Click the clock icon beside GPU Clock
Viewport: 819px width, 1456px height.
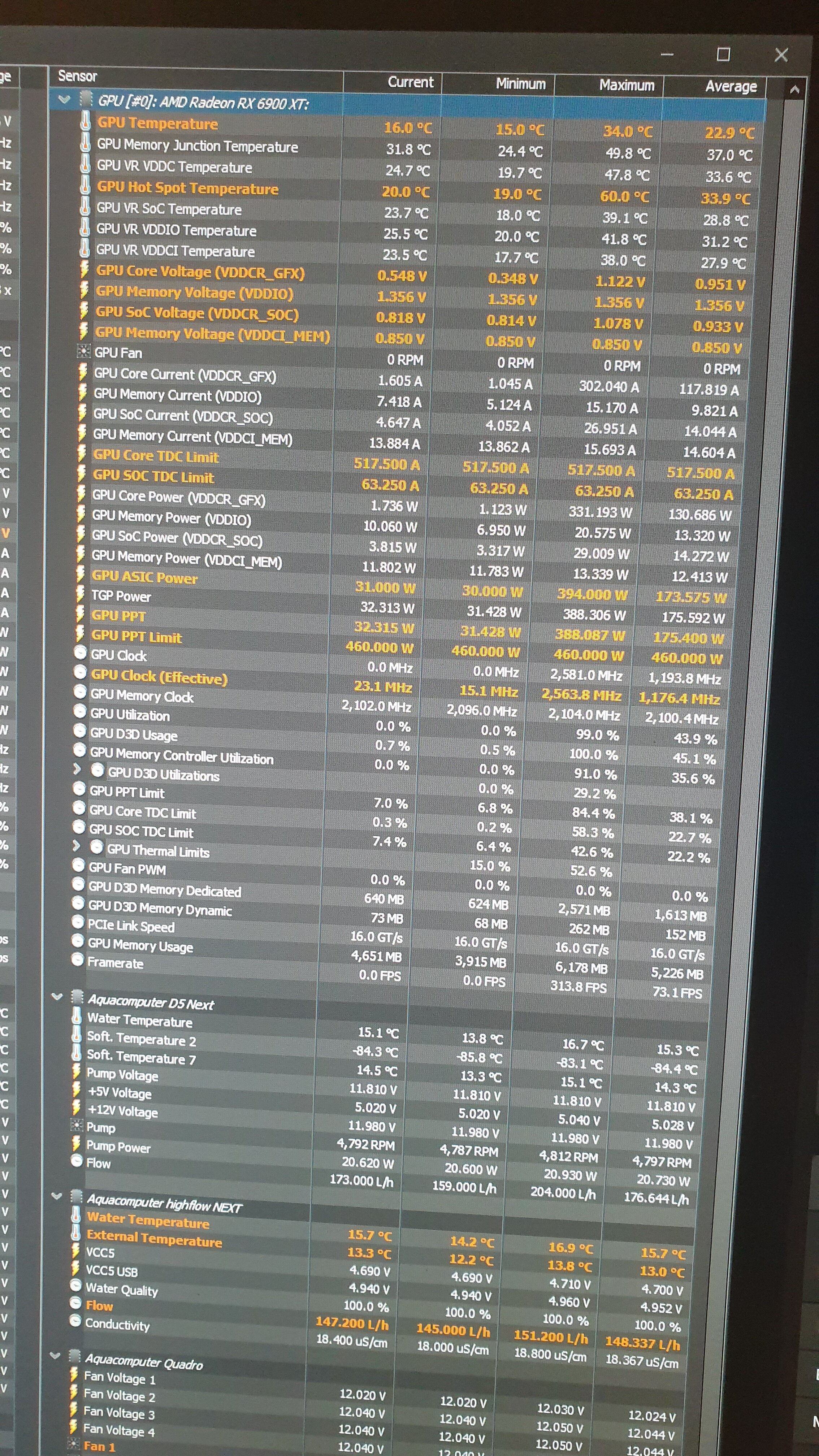80,653
